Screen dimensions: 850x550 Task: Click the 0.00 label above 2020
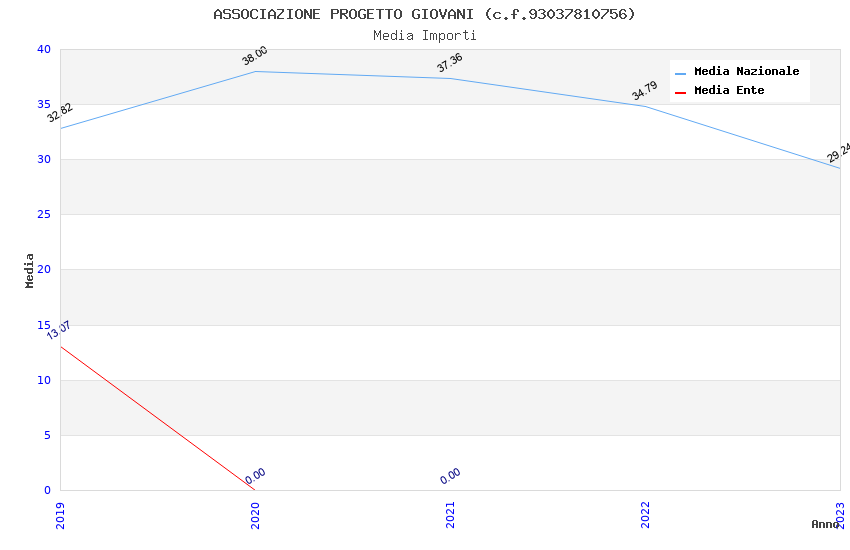pos(255,476)
